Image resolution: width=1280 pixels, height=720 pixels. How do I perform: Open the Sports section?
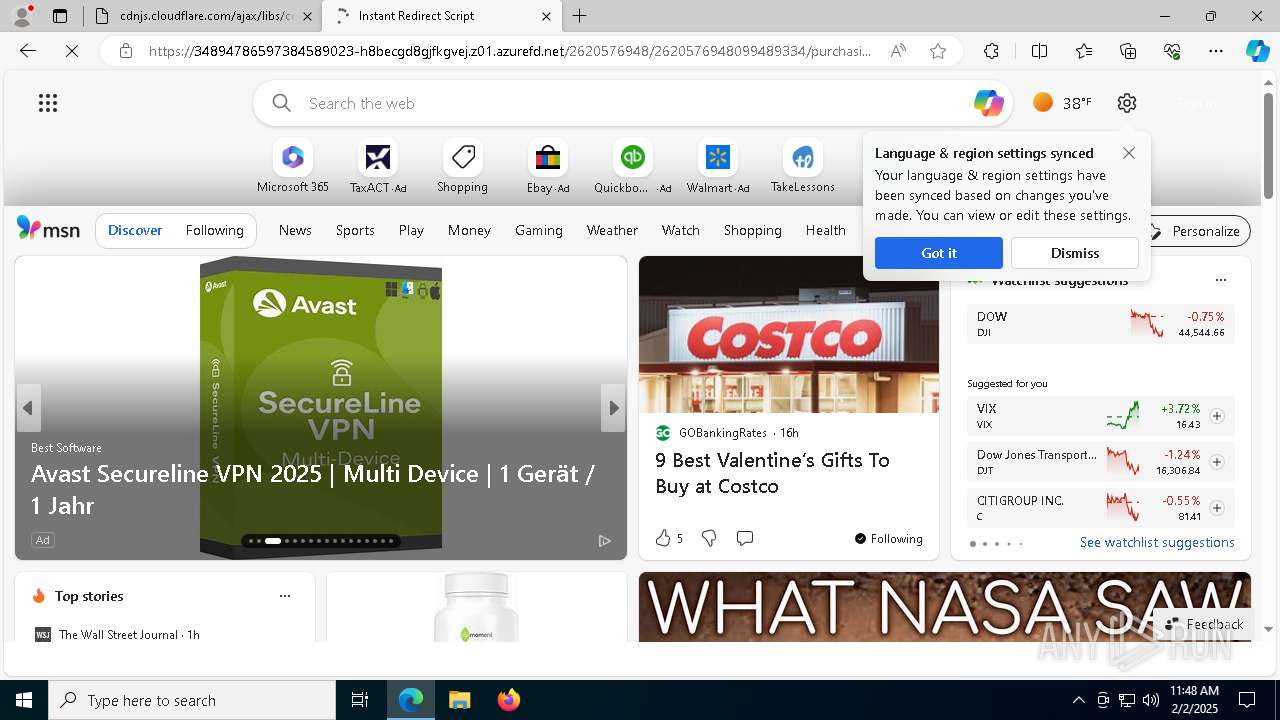click(355, 230)
